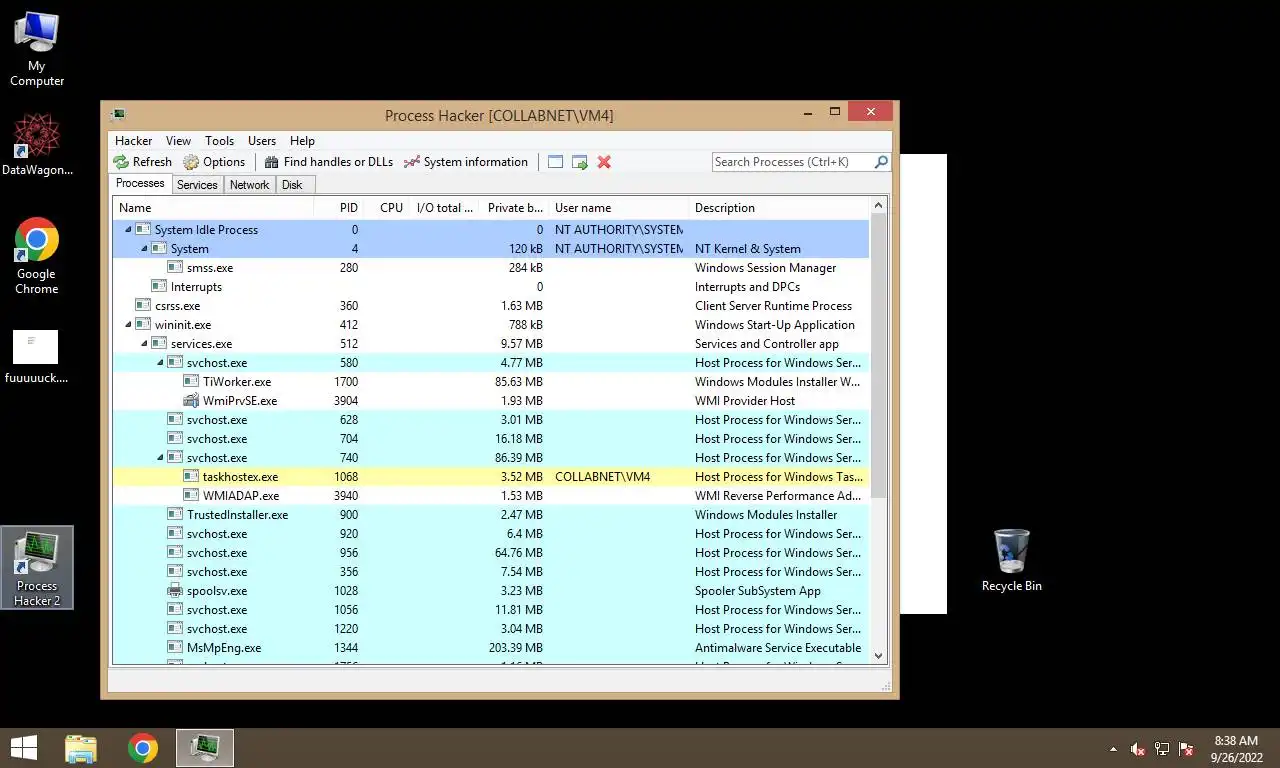Collapse svchost.exe PID 580 node
Screen dimensions: 1280x768
[160, 363]
